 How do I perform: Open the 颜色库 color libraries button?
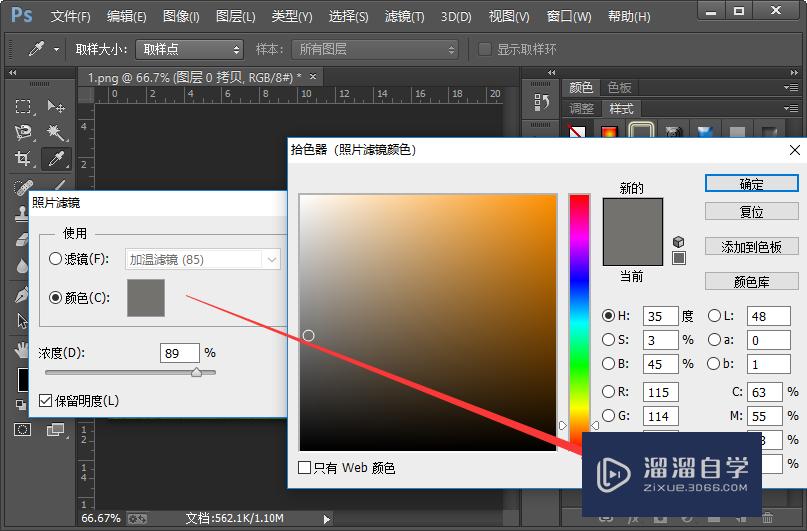[751, 281]
